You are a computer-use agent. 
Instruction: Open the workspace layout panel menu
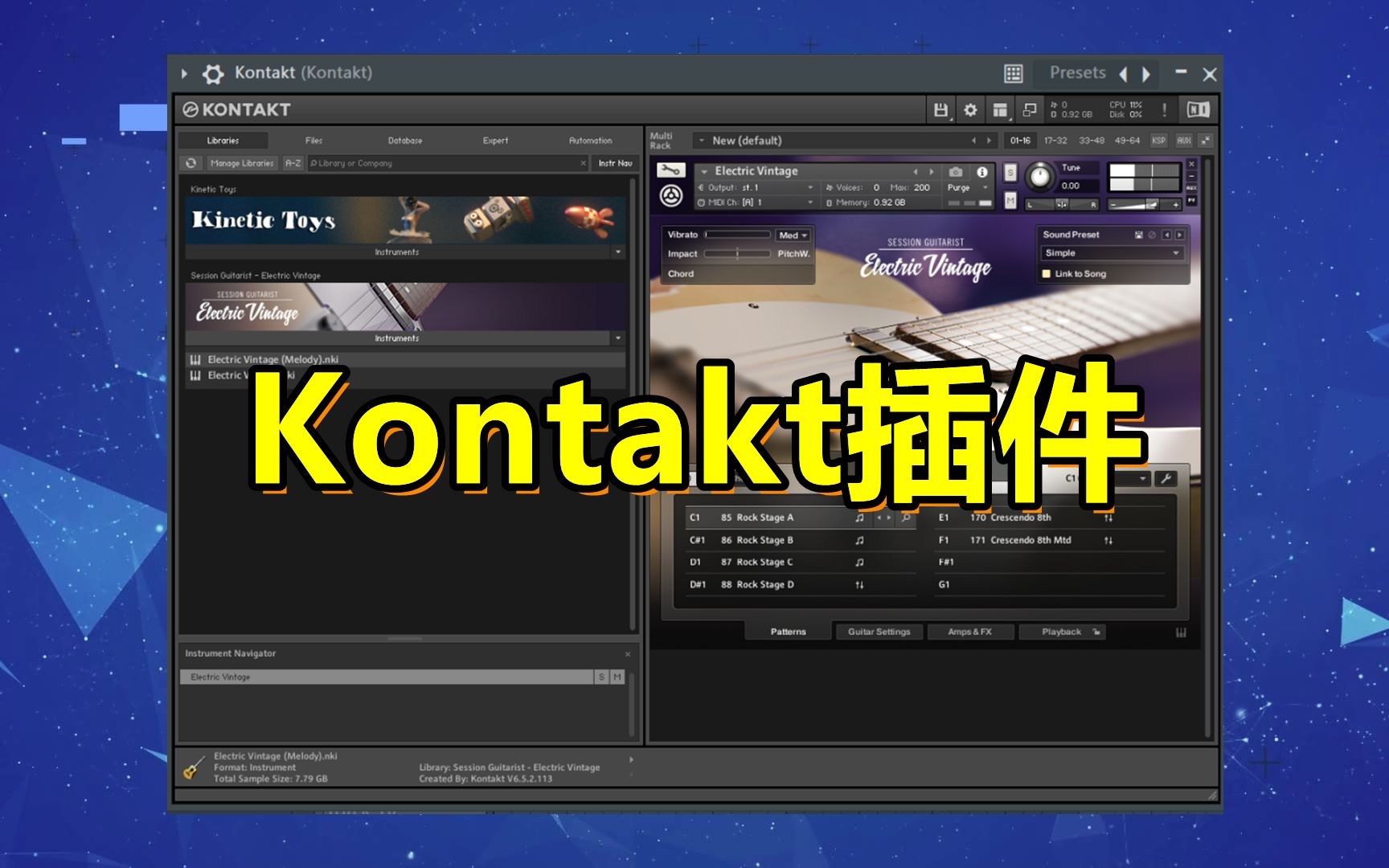click(x=999, y=110)
